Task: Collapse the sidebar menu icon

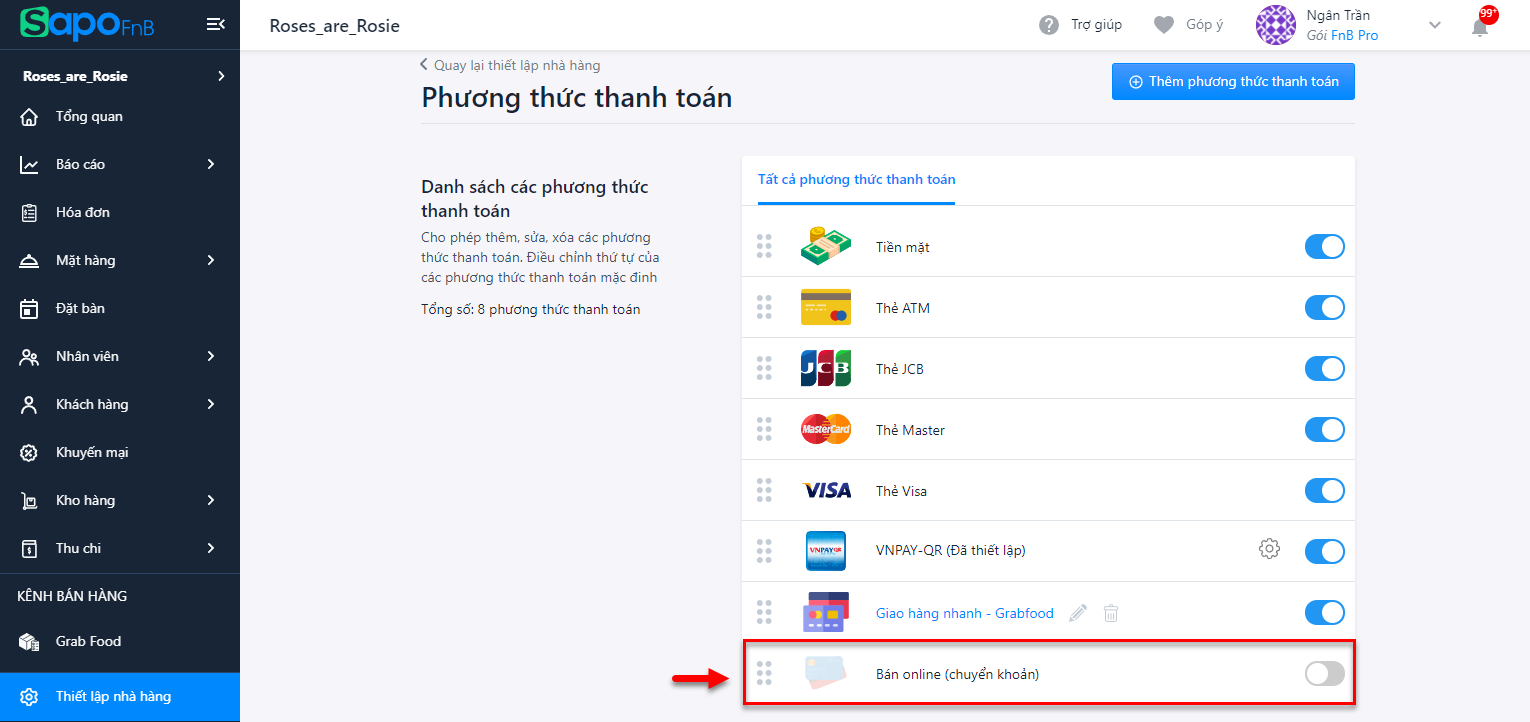Action: coord(215,24)
